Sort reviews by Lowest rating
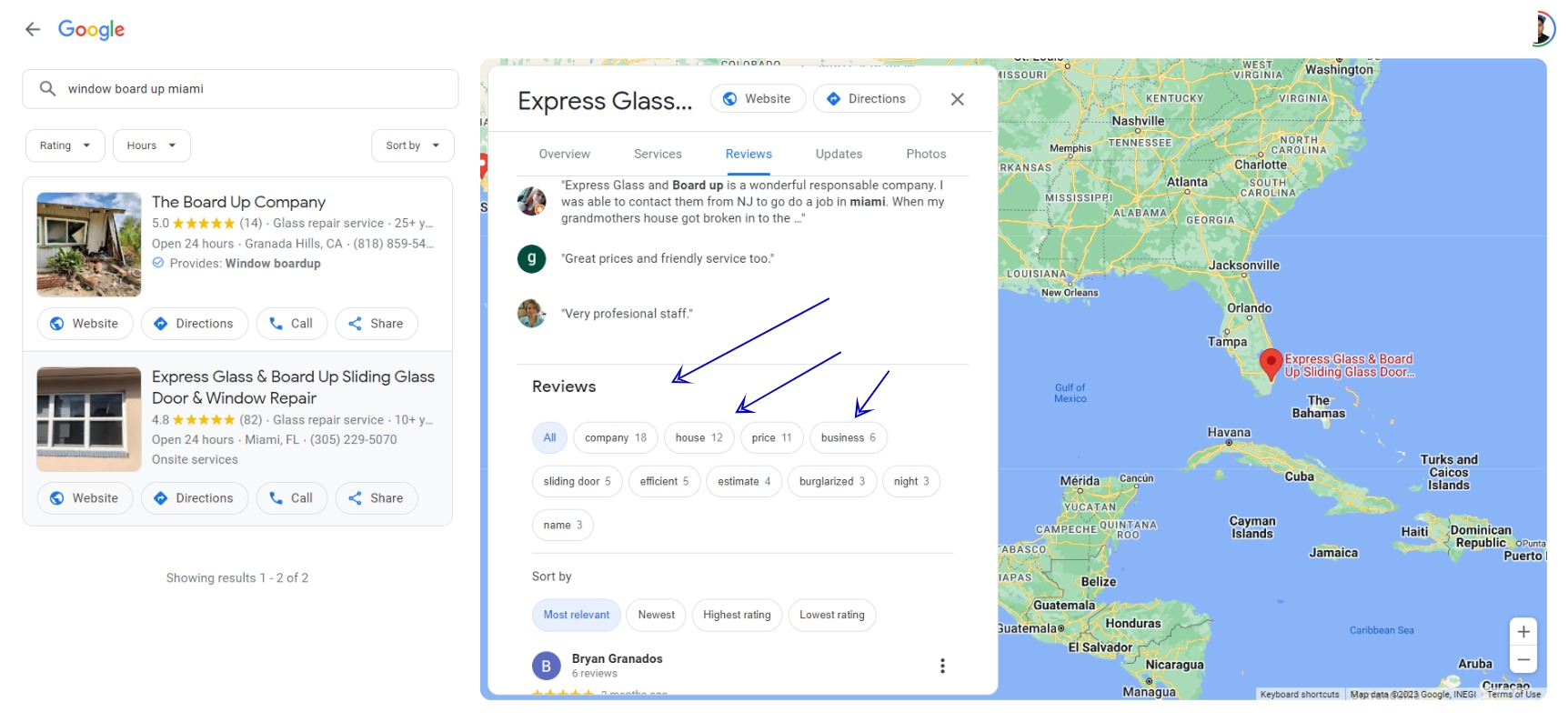1568x722 pixels. tap(832, 616)
